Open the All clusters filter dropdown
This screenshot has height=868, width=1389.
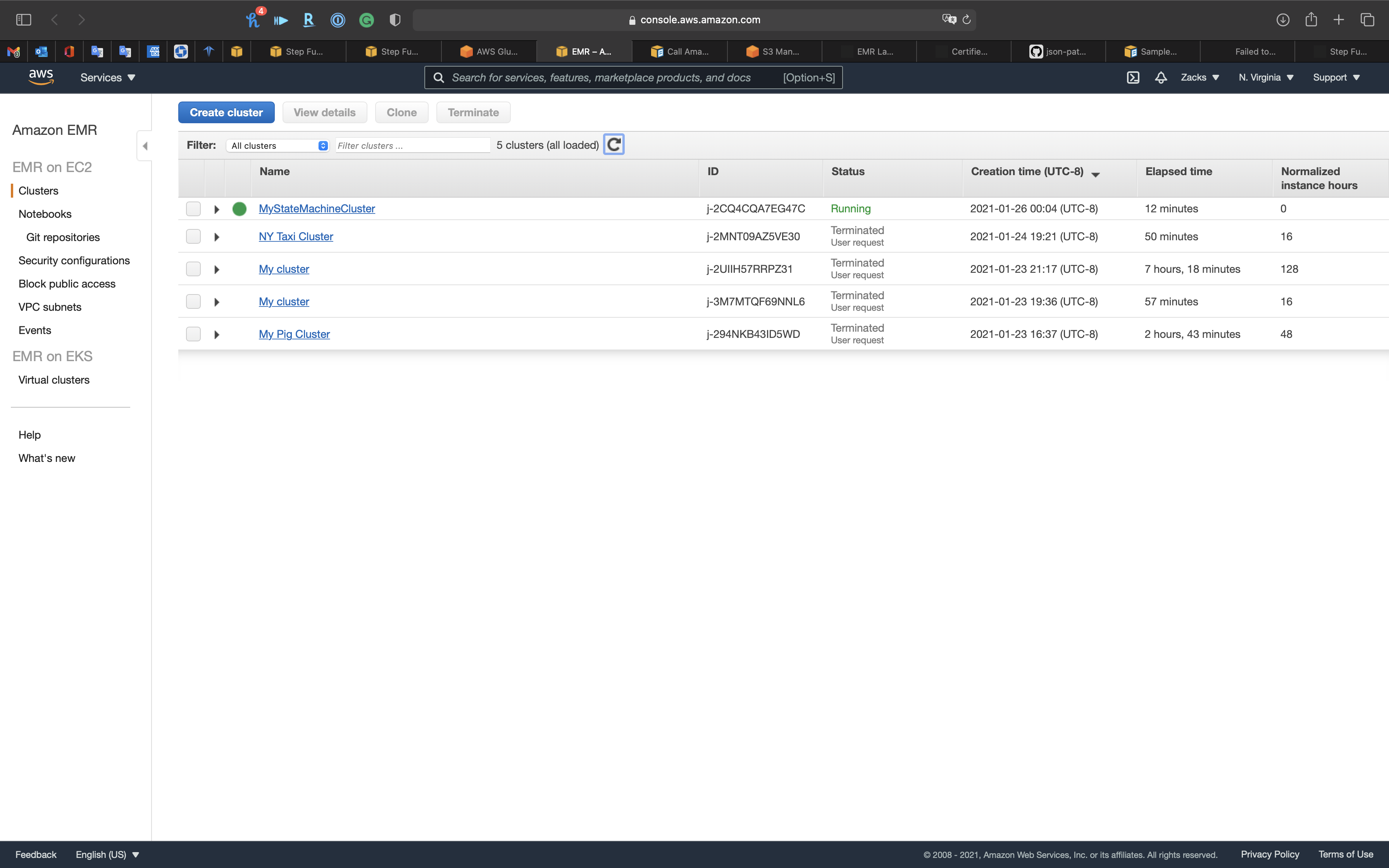(277, 146)
